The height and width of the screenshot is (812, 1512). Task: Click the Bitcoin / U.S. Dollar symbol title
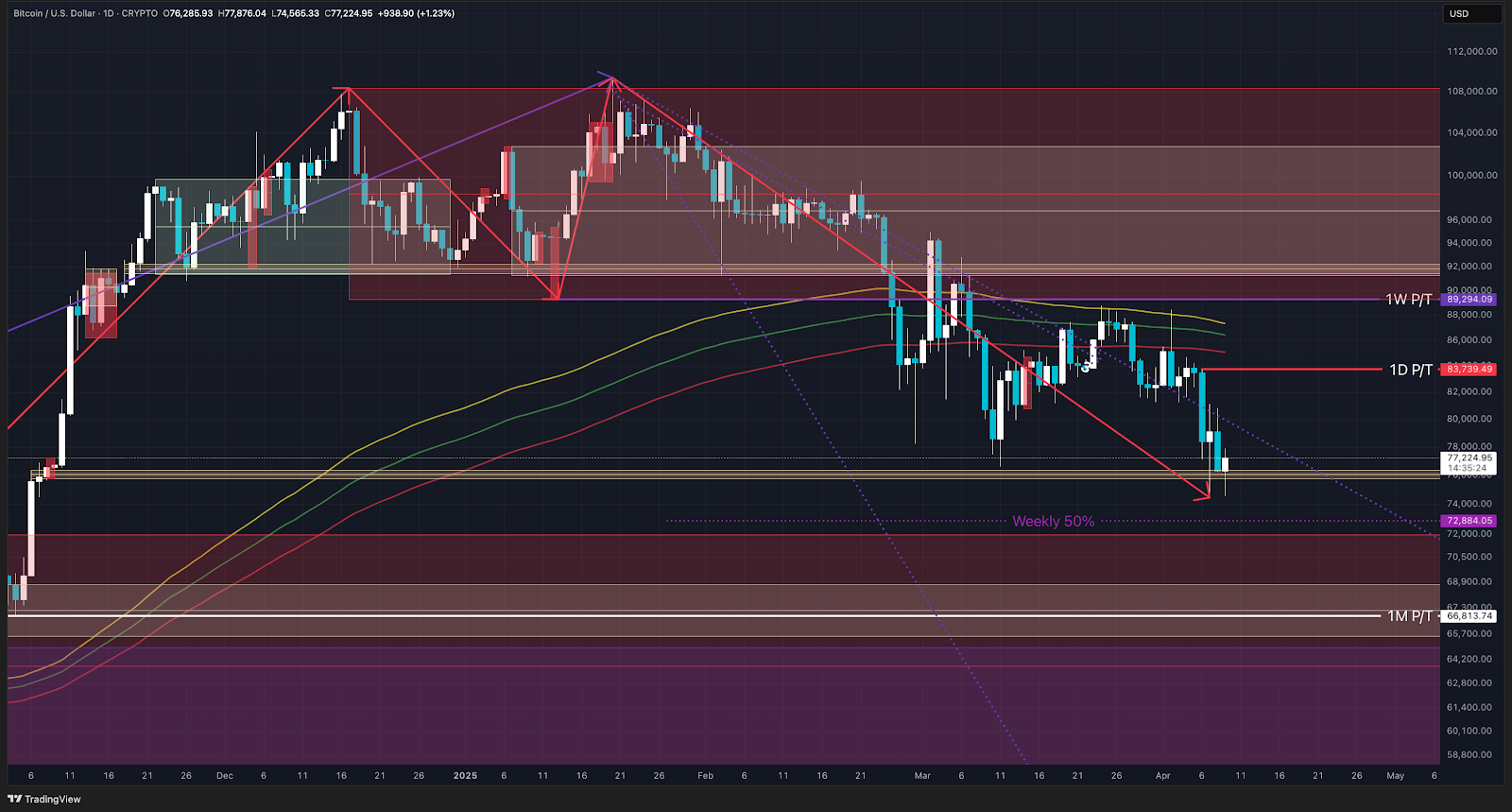[54, 13]
